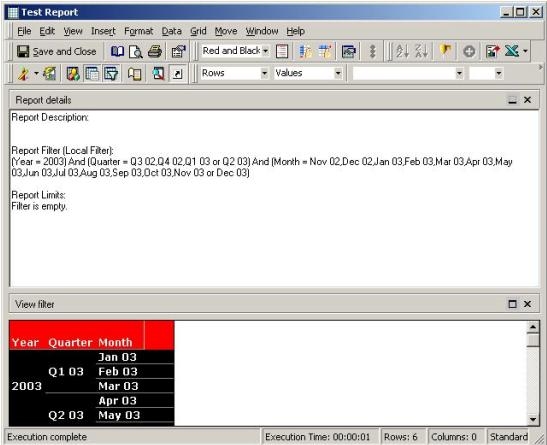This screenshot has width=547, height=445.
Task: Select the Q1 03 quarter cell
Action: click(66, 371)
